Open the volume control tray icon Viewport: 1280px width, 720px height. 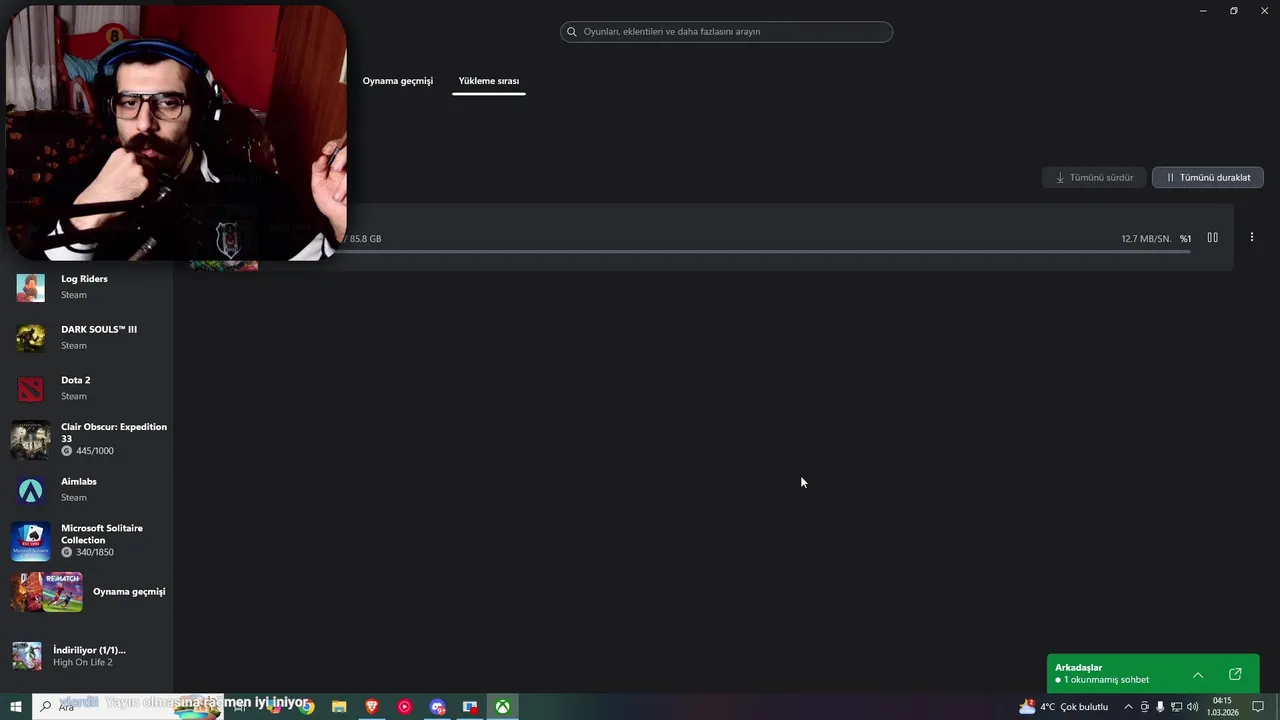pos(1192,707)
